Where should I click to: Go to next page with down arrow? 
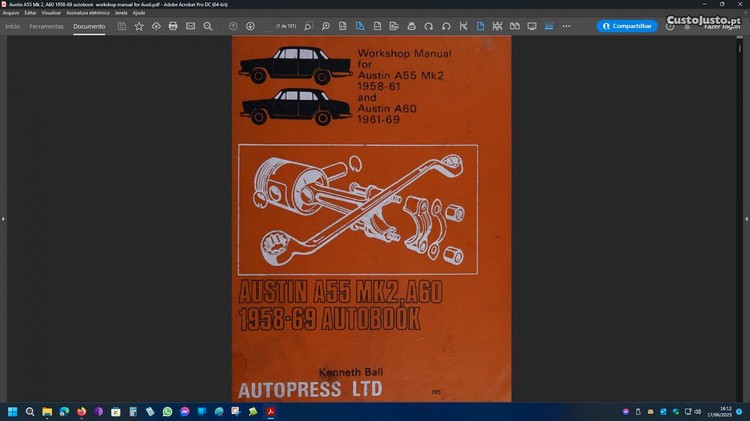point(250,26)
